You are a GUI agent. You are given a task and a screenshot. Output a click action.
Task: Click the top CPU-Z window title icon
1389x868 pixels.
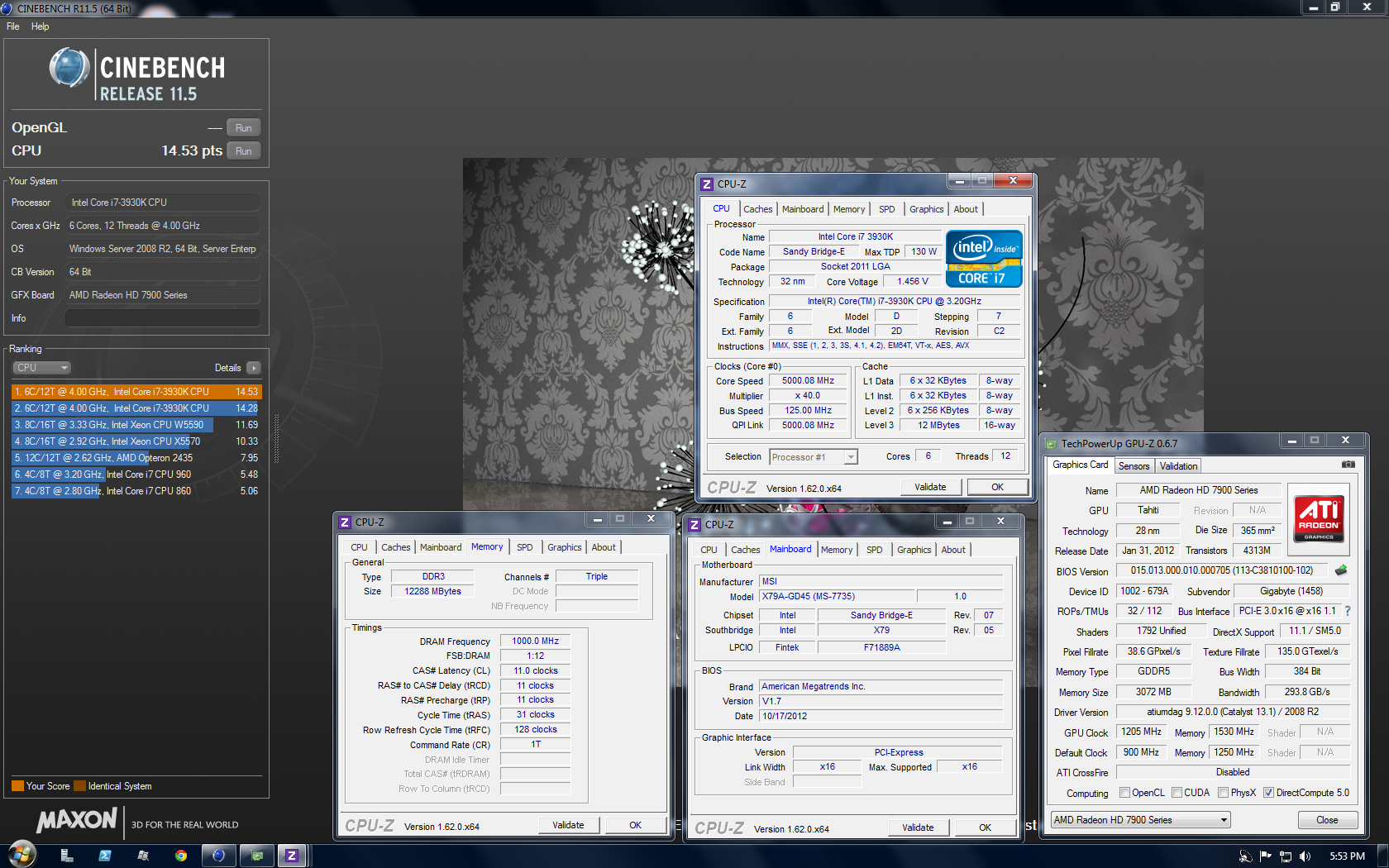[x=707, y=184]
